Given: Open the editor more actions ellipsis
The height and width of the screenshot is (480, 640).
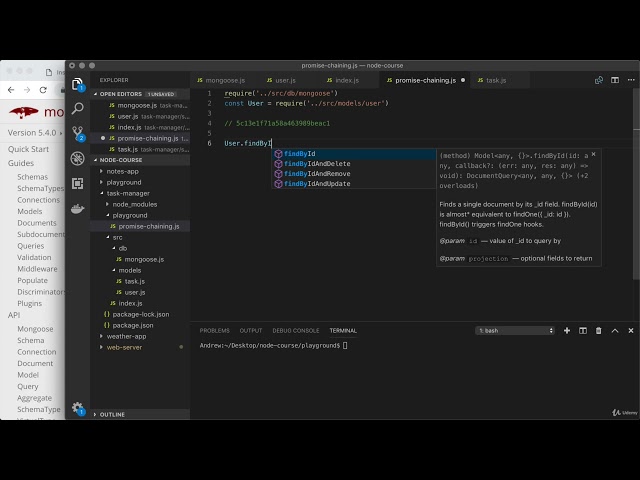Looking at the screenshot, I should coord(631,80).
